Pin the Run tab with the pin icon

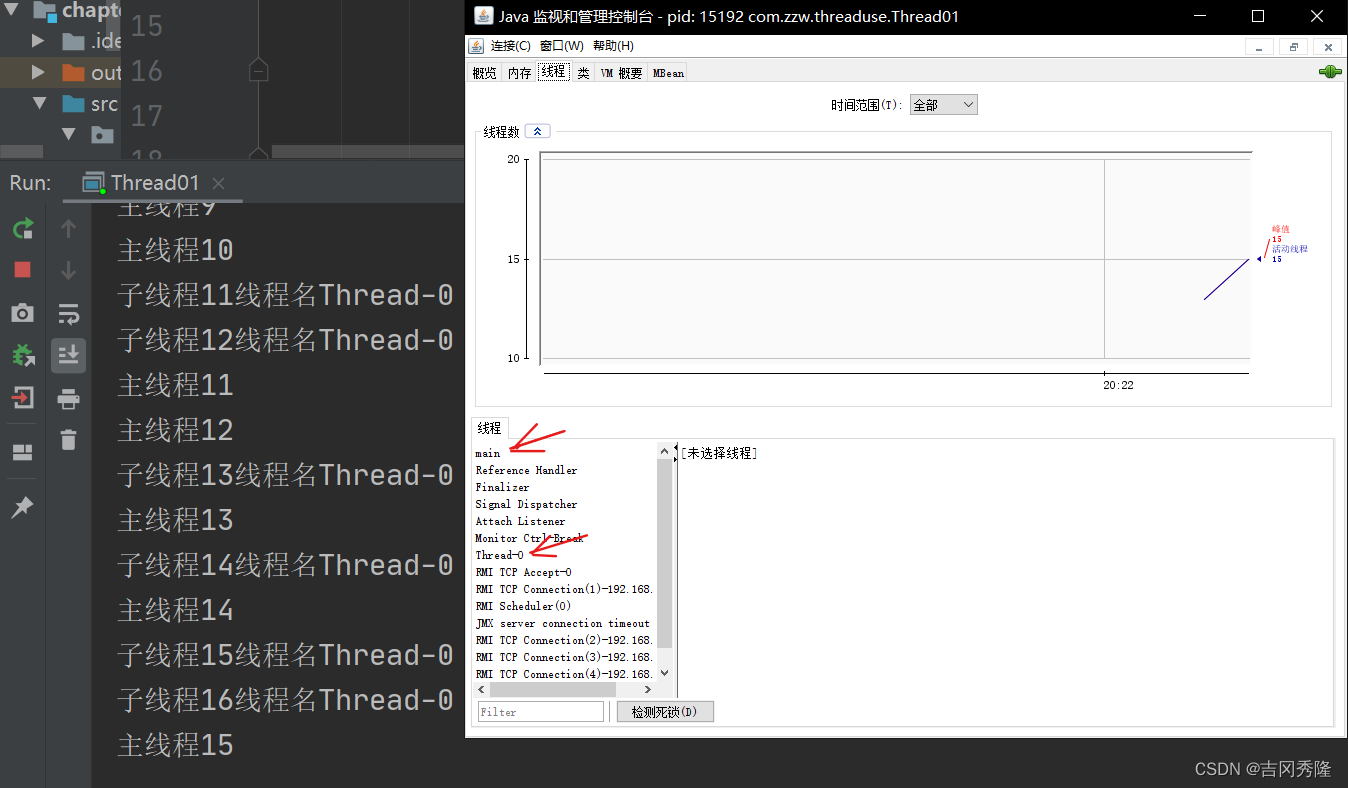[x=22, y=507]
